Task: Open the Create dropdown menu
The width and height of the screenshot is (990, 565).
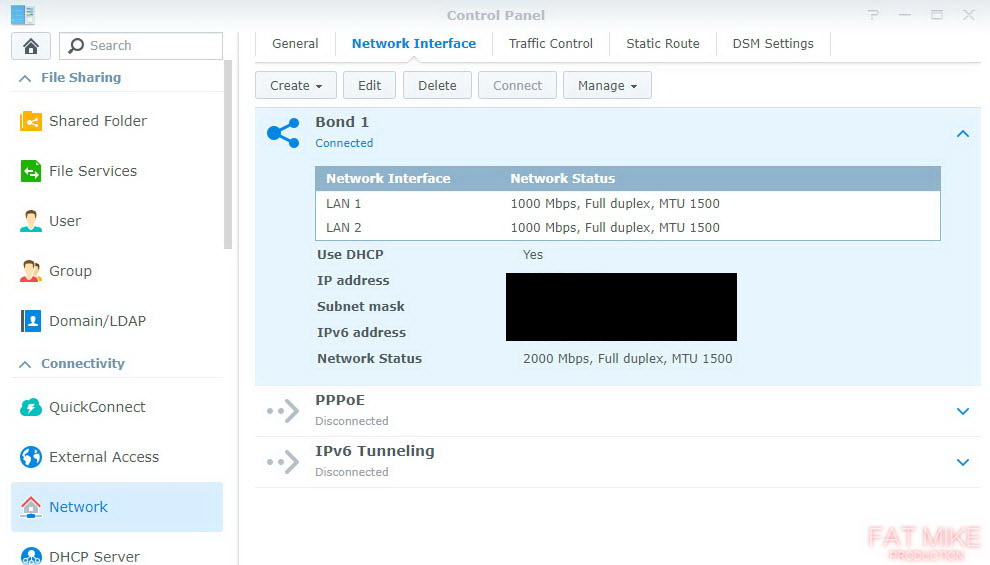Action: pyautogui.click(x=295, y=85)
